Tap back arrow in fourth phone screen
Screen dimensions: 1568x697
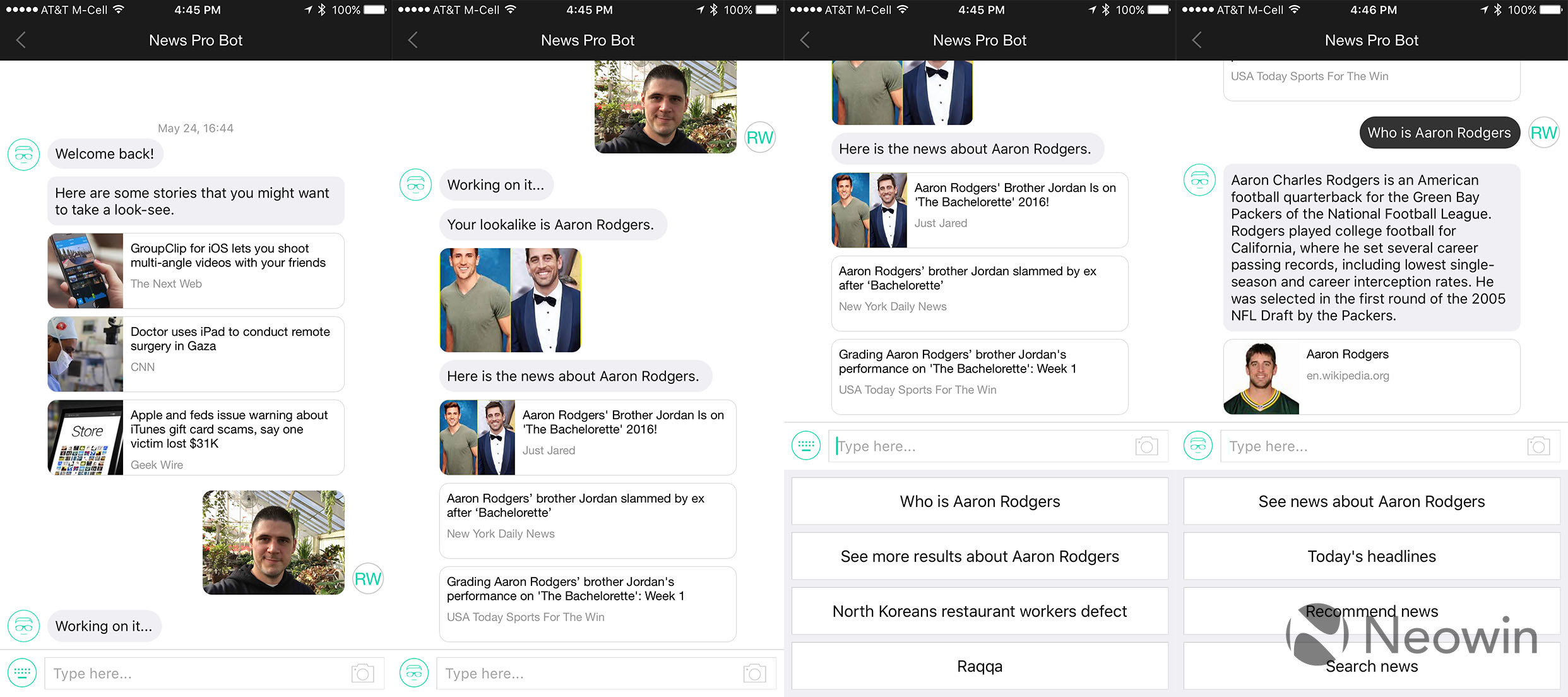tap(1197, 40)
